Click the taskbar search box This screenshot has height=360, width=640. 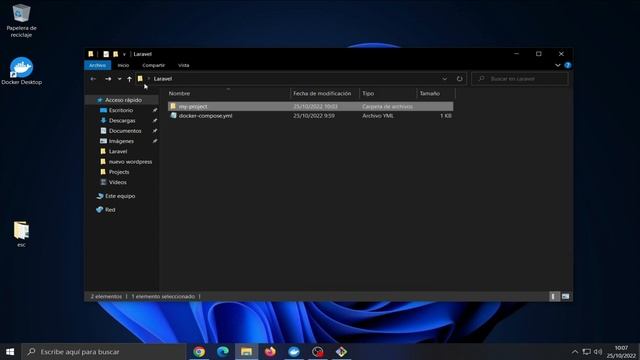click(104, 351)
